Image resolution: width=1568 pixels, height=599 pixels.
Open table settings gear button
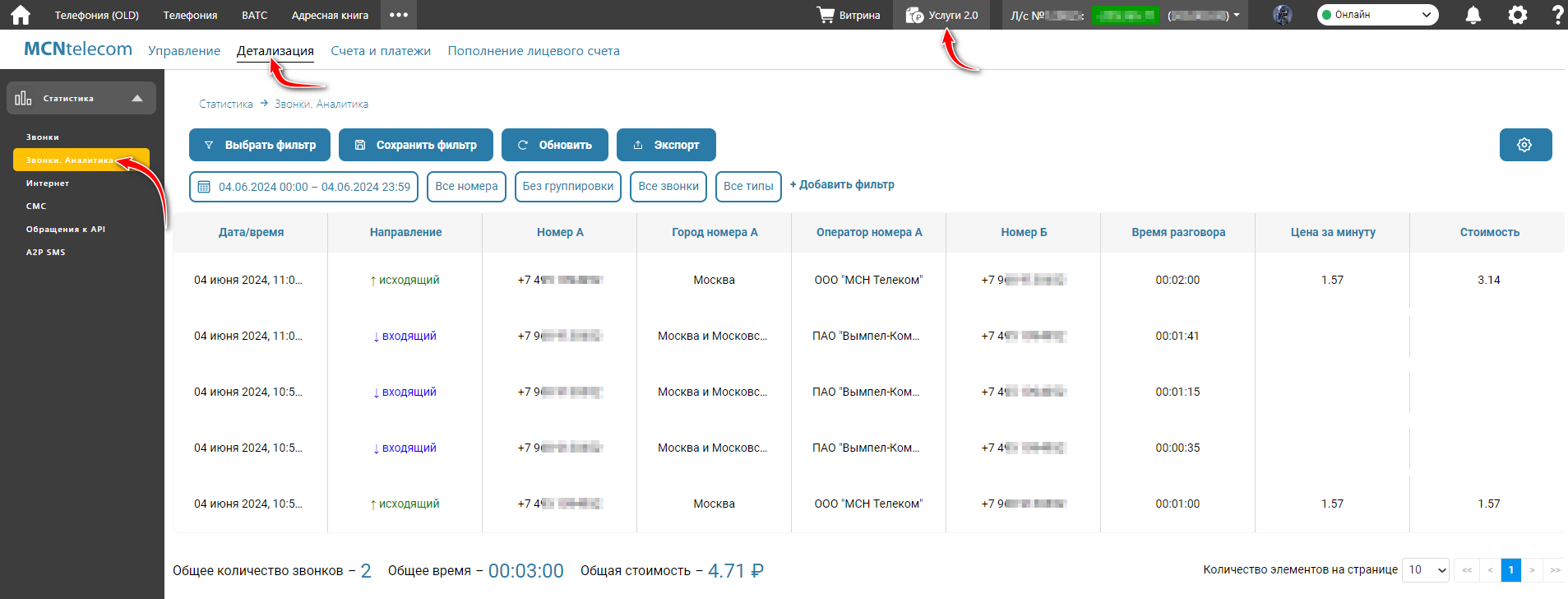[x=1525, y=145]
